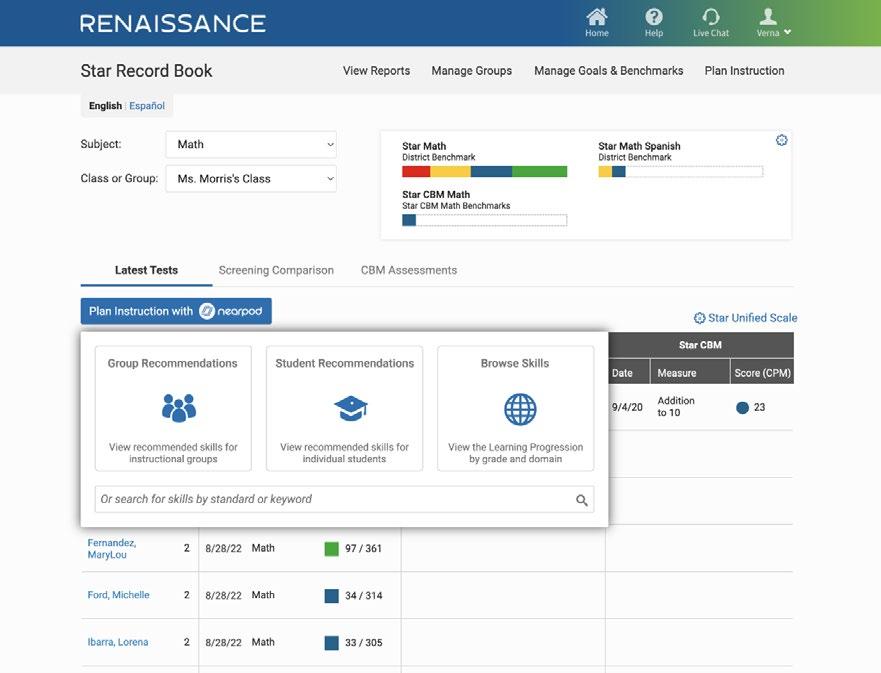This screenshot has width=881, height=673.
Task: Click the 97 / 361 score value
Action: [x=364, y=548]
